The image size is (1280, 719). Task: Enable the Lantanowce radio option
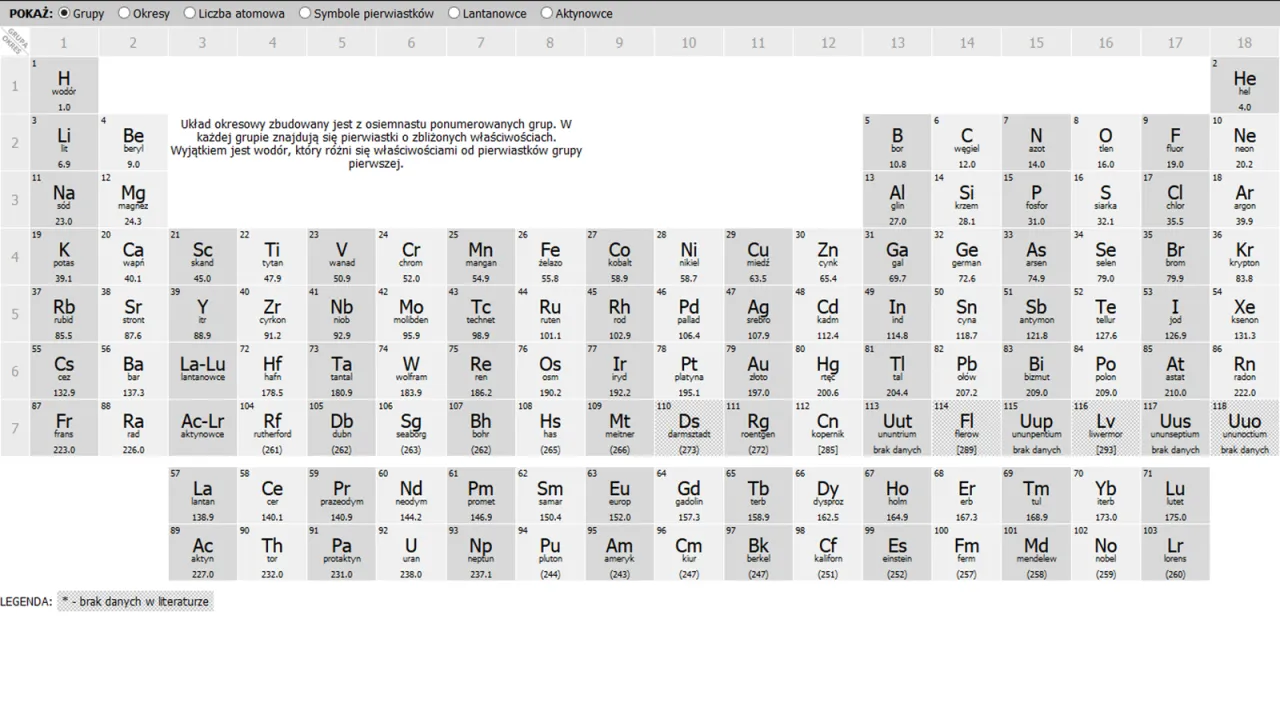click(454, 13)
